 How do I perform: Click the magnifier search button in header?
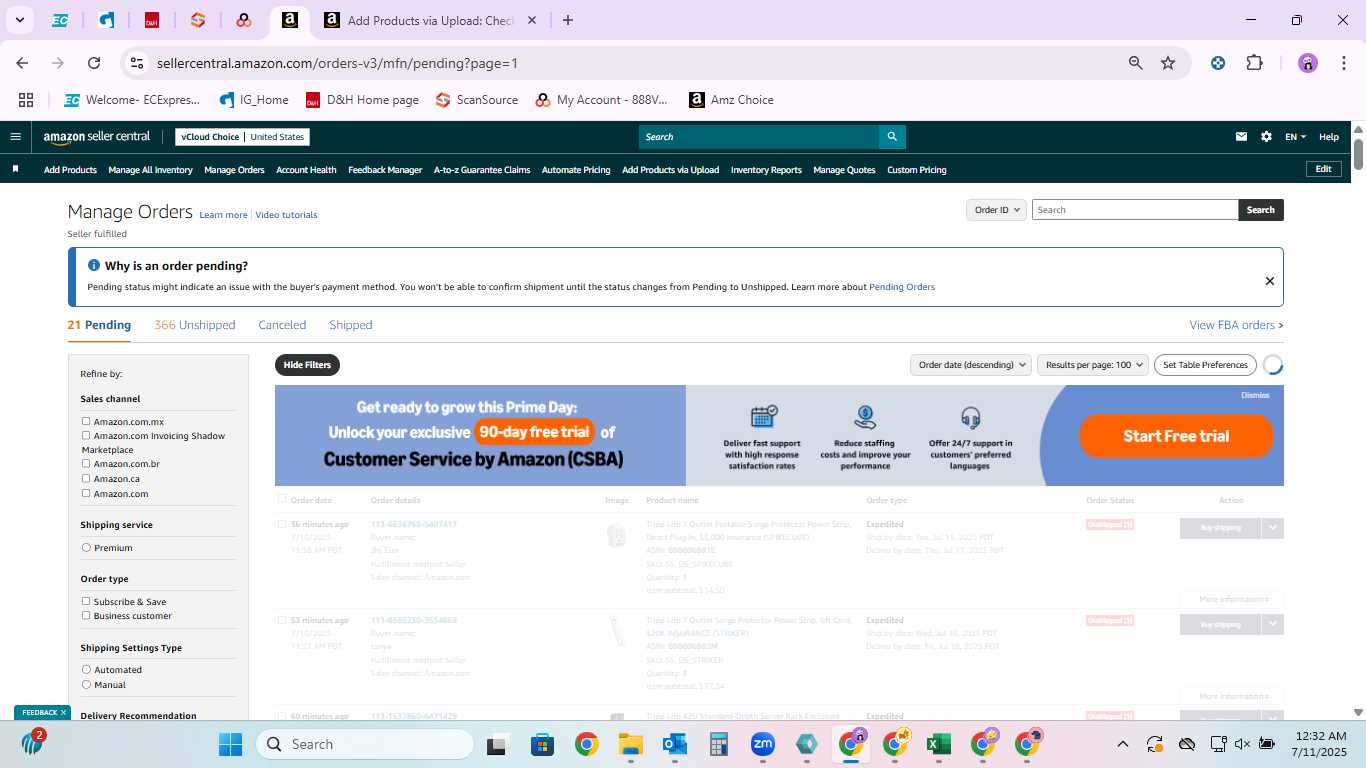coord(892,137)
